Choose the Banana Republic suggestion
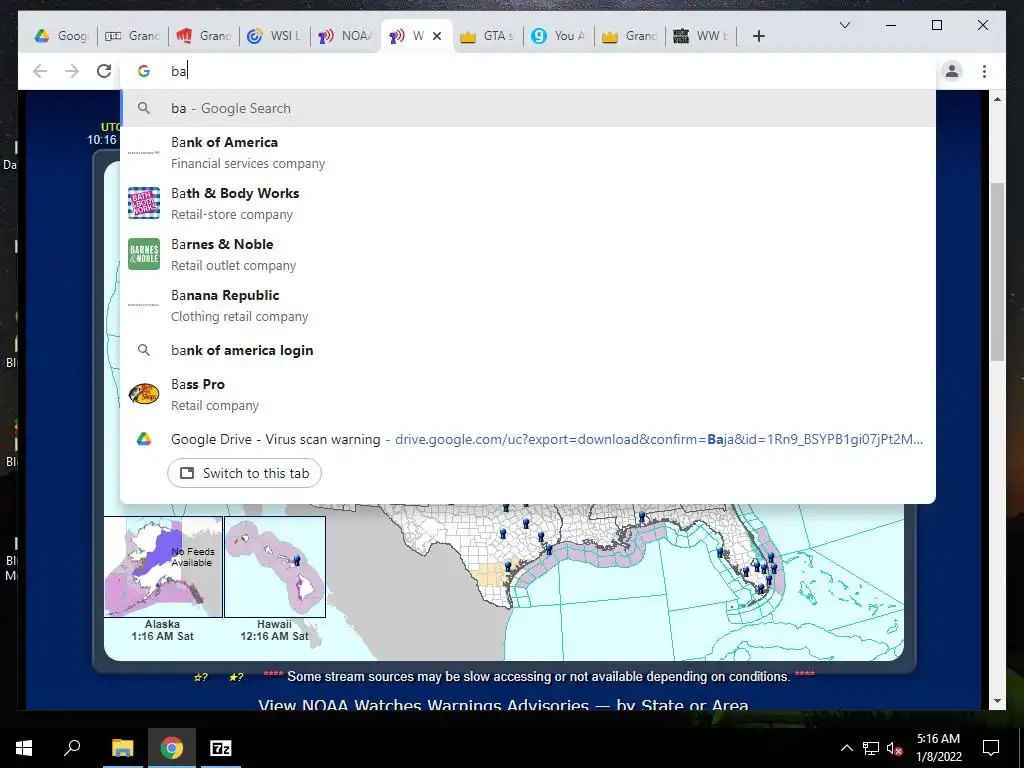This screenshot has height=768, width=1024. (528, 306)
